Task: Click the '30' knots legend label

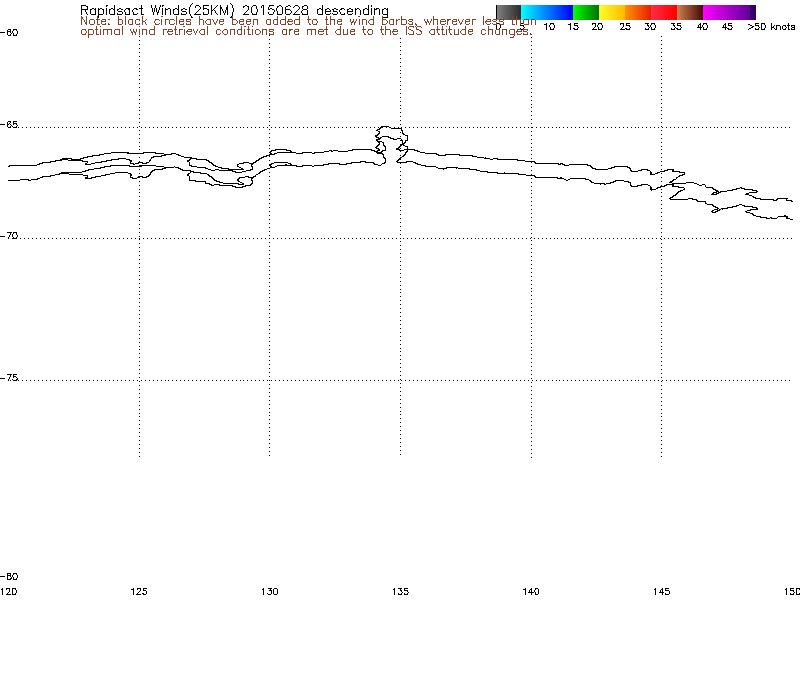Action: pos(650,27)
